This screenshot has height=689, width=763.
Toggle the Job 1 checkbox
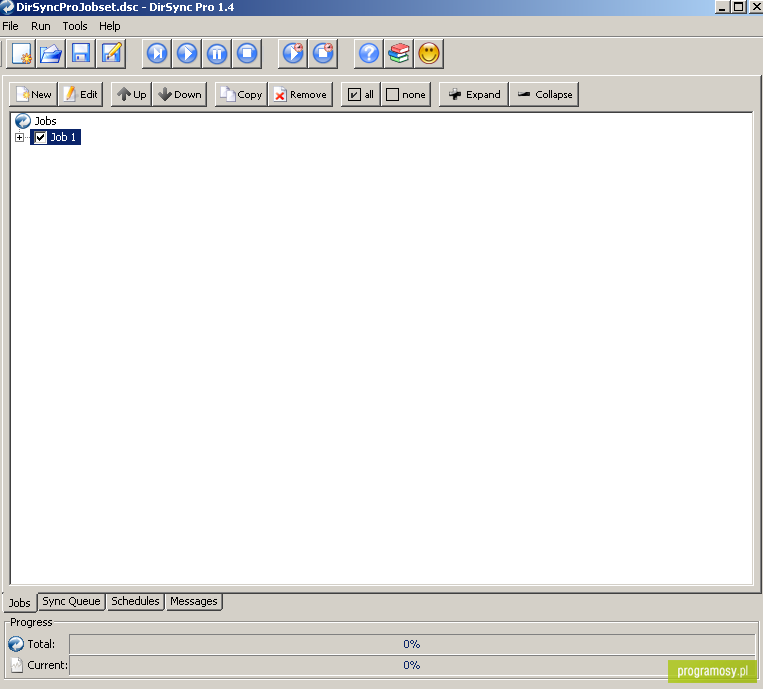[41, 137]
